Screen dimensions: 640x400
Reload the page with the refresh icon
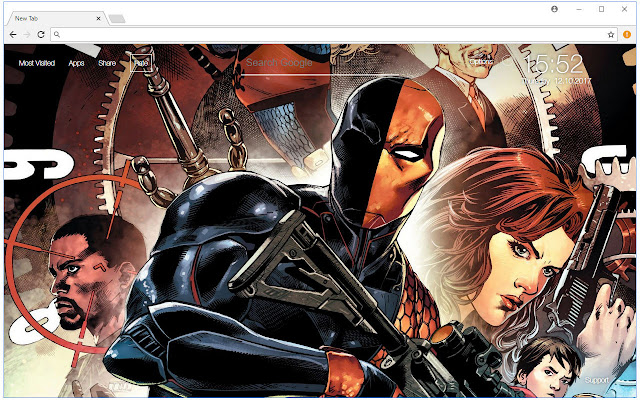(41, 35)
